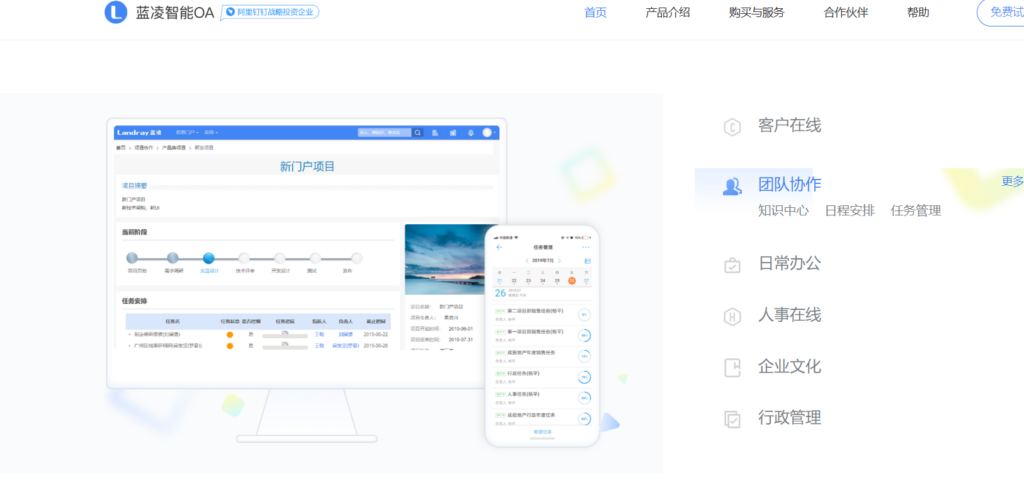Open the 任务管理 sub-link
The height and width of the screenshot is (497, 1024).
click(x=916, y=211)
